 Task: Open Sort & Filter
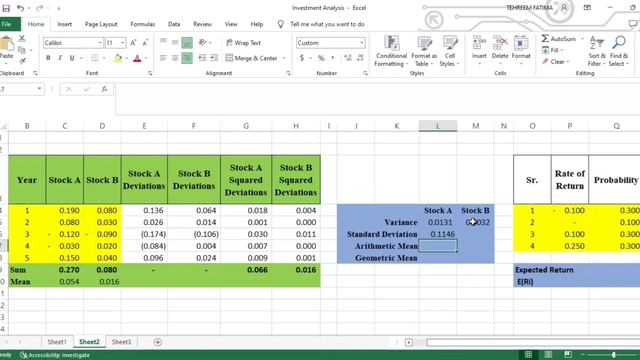[597, 51]
